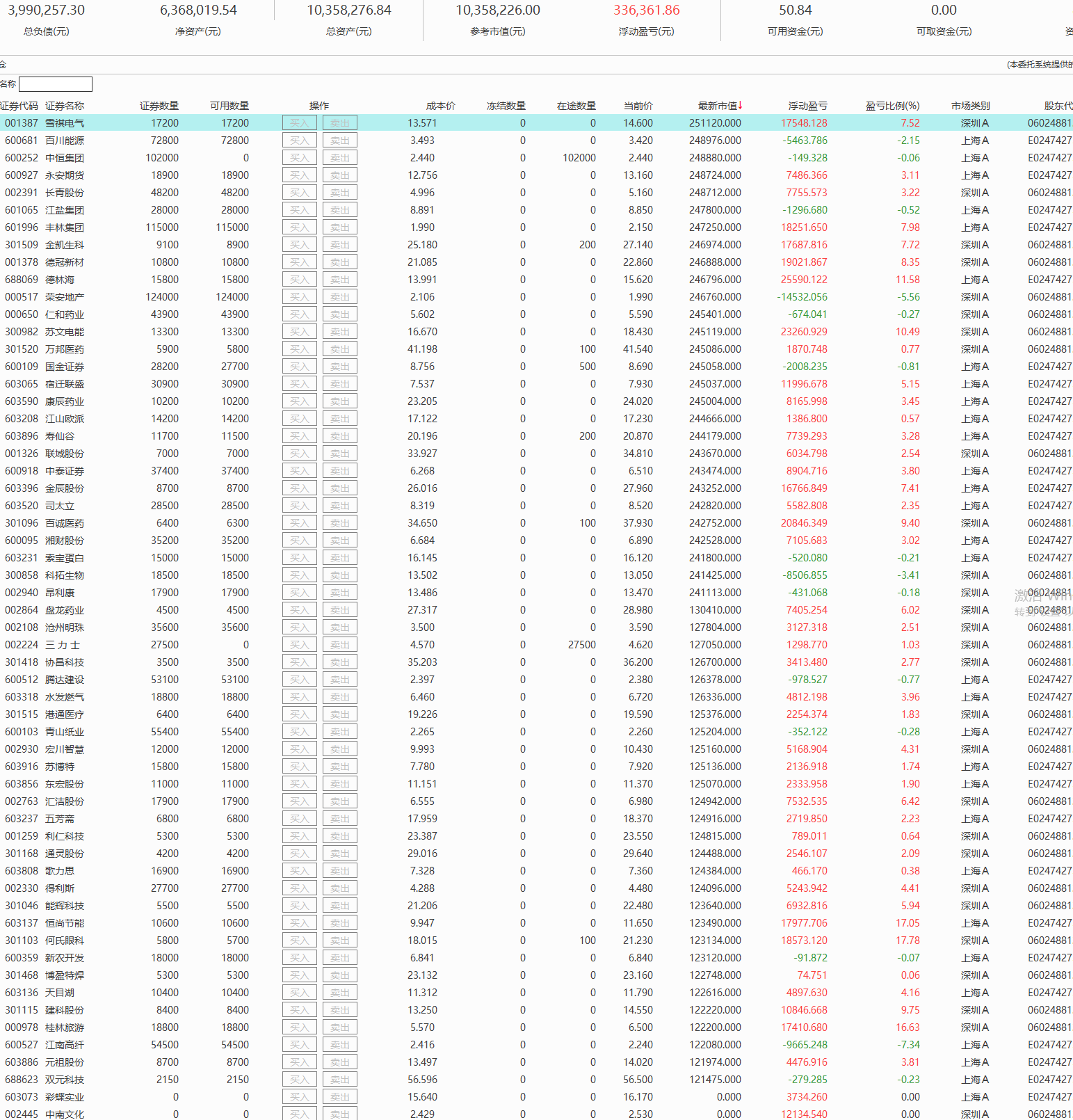
Task: Sort by the 浮动盈亏 column header
Action: [x=808, y=106]
